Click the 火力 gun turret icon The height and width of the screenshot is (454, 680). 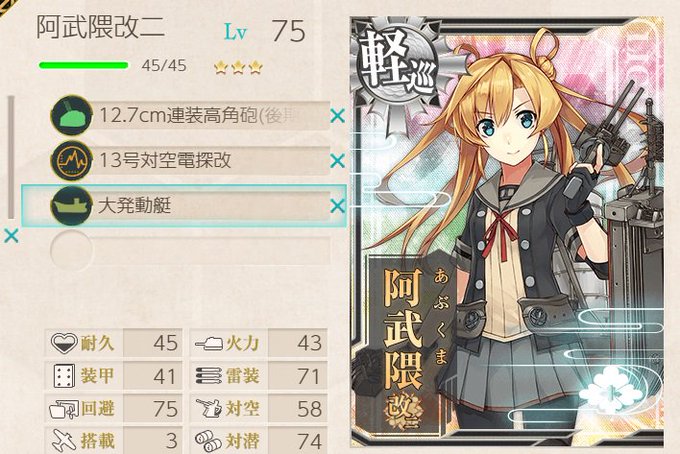[x=209, y=343]
